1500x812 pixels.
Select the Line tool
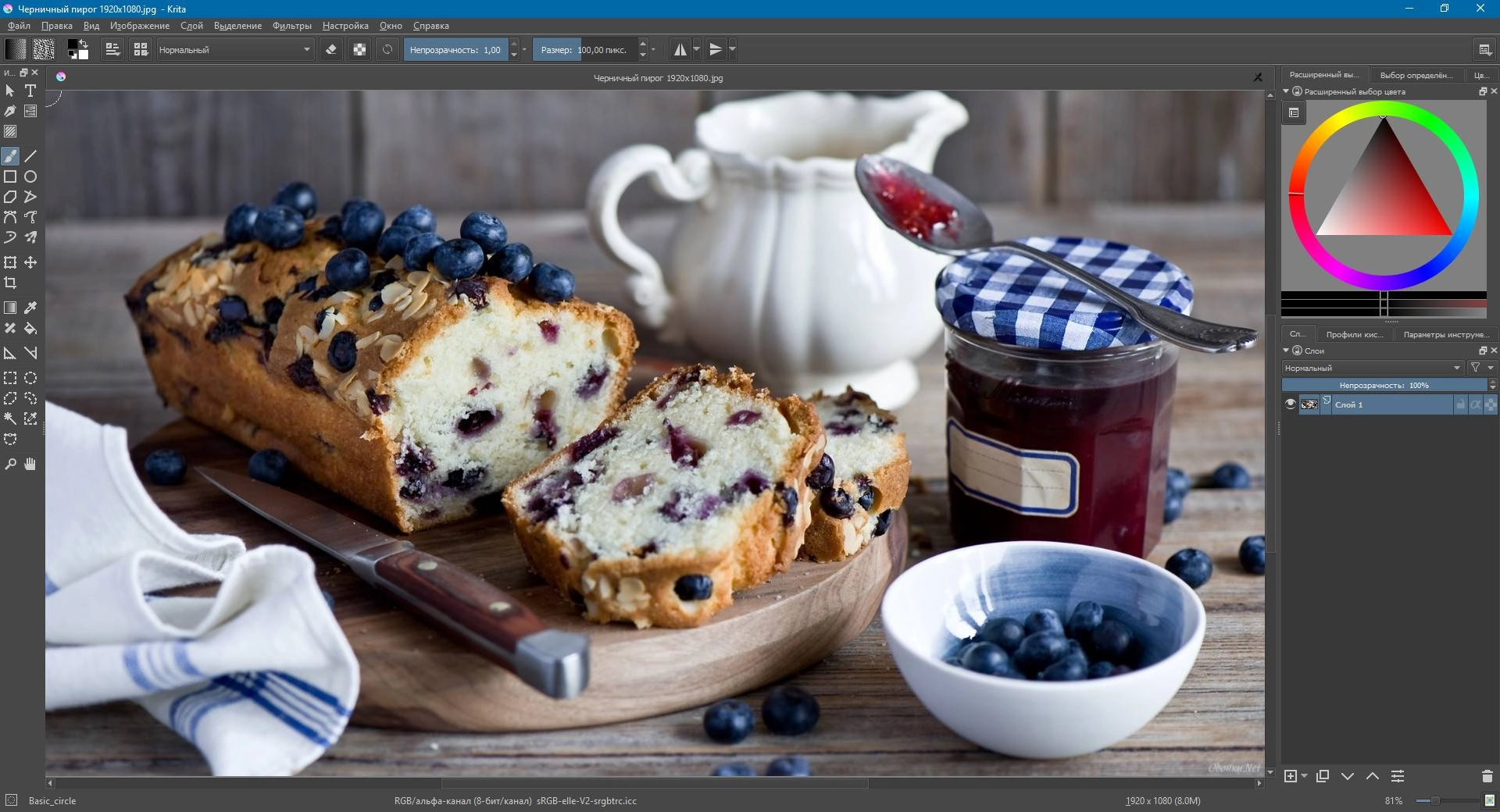[30, 156]
